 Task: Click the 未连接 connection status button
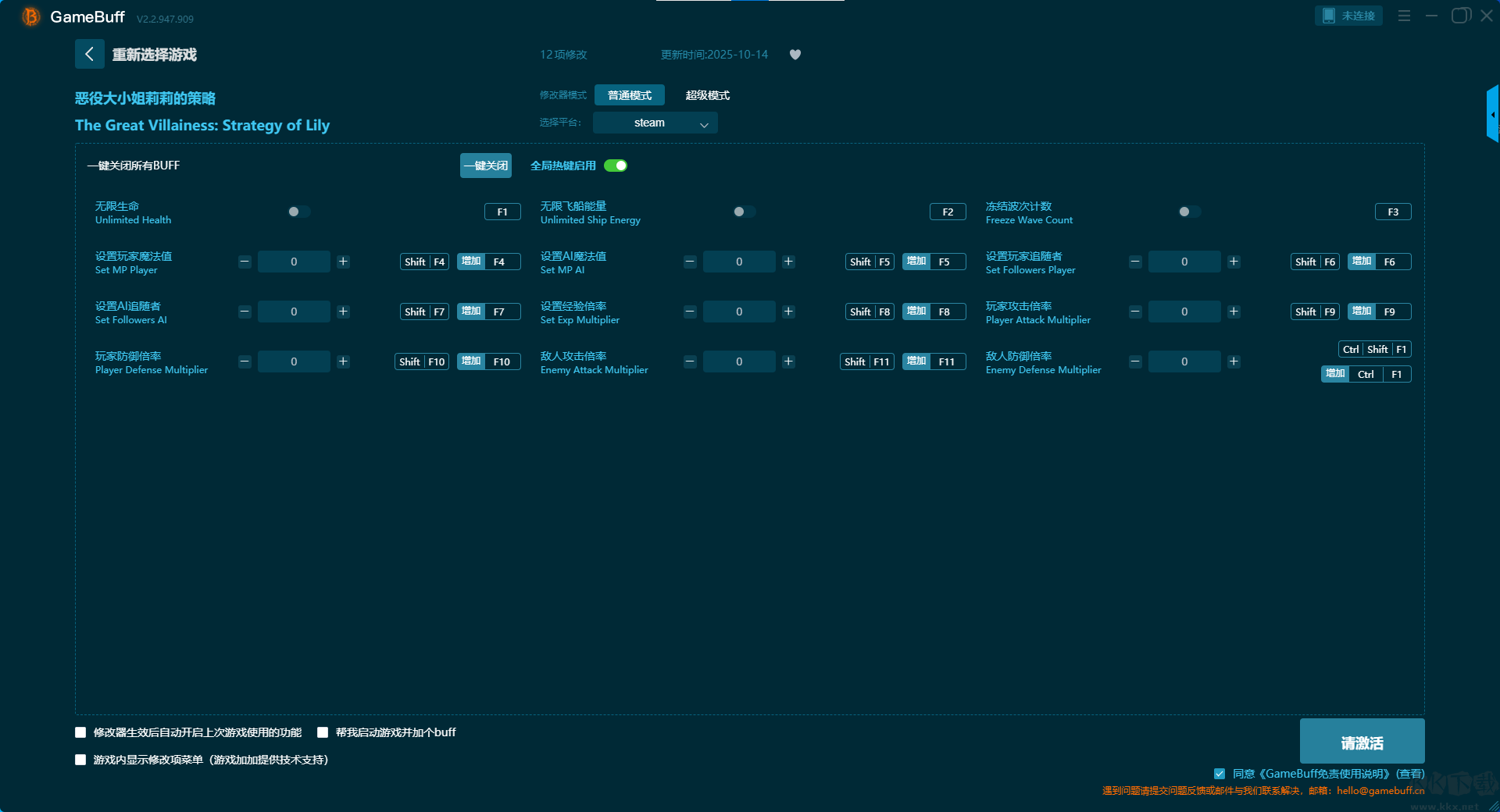[x=1348, y=16]
